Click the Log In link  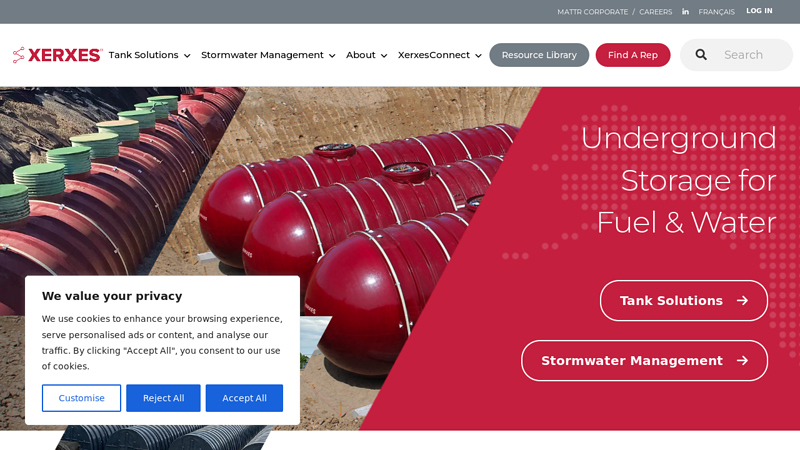click(x=759, y=11)
